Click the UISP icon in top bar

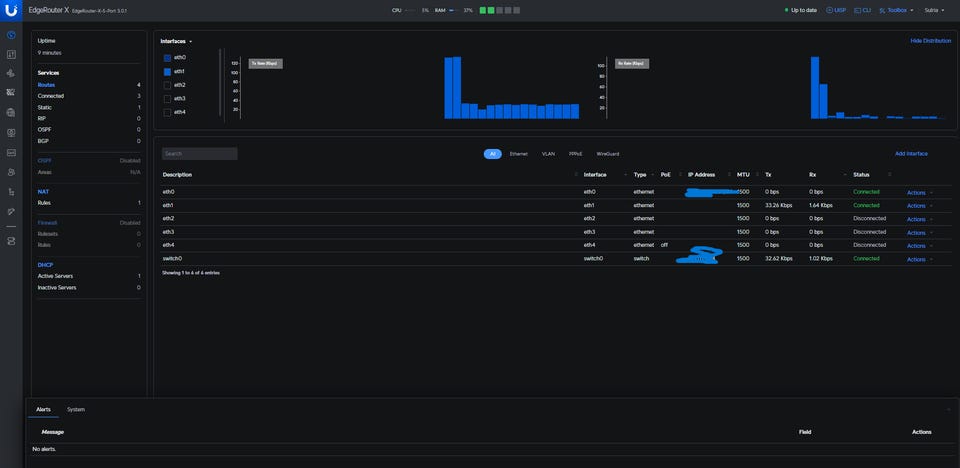pyautogui.click(x=830, y=10)
